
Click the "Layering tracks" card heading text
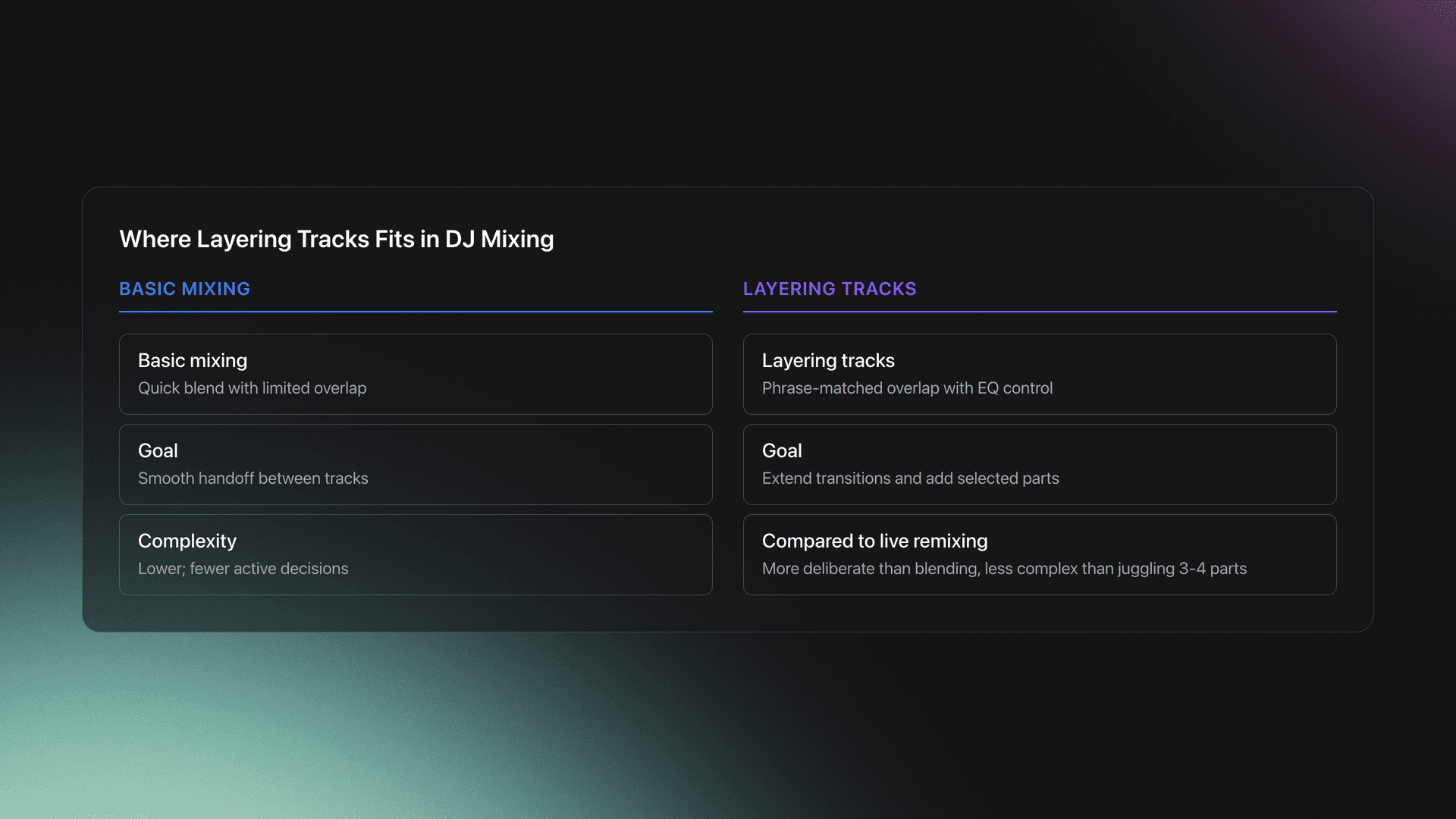828,360
